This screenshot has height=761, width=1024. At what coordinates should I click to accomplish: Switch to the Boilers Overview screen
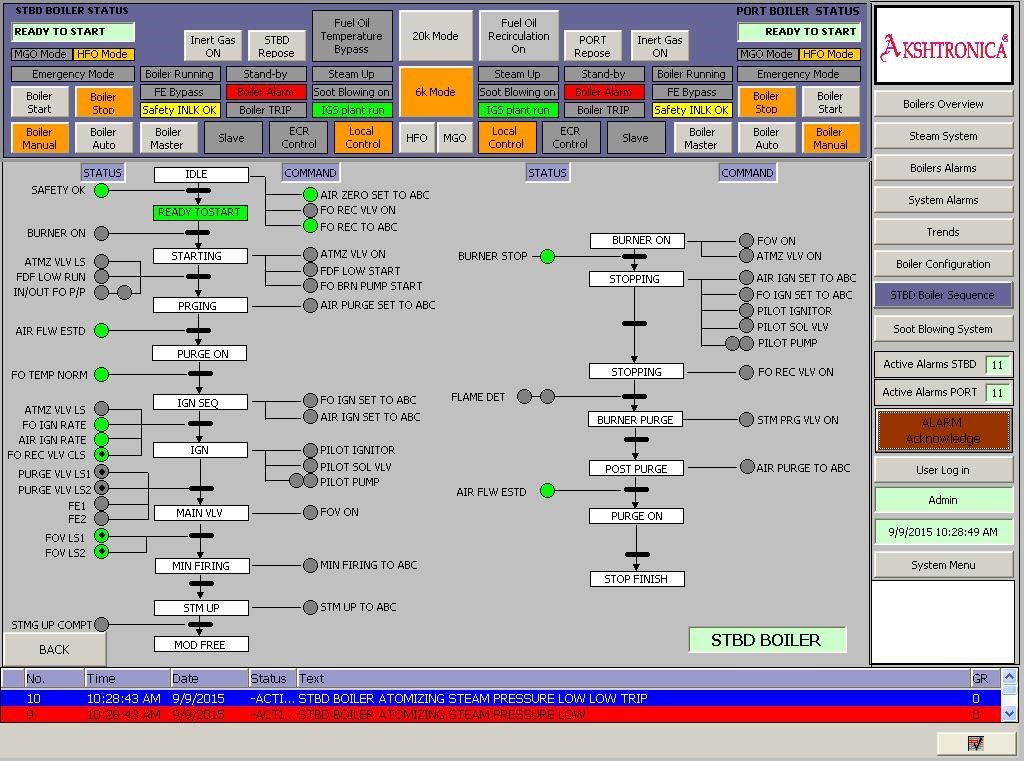click(941, 103)
